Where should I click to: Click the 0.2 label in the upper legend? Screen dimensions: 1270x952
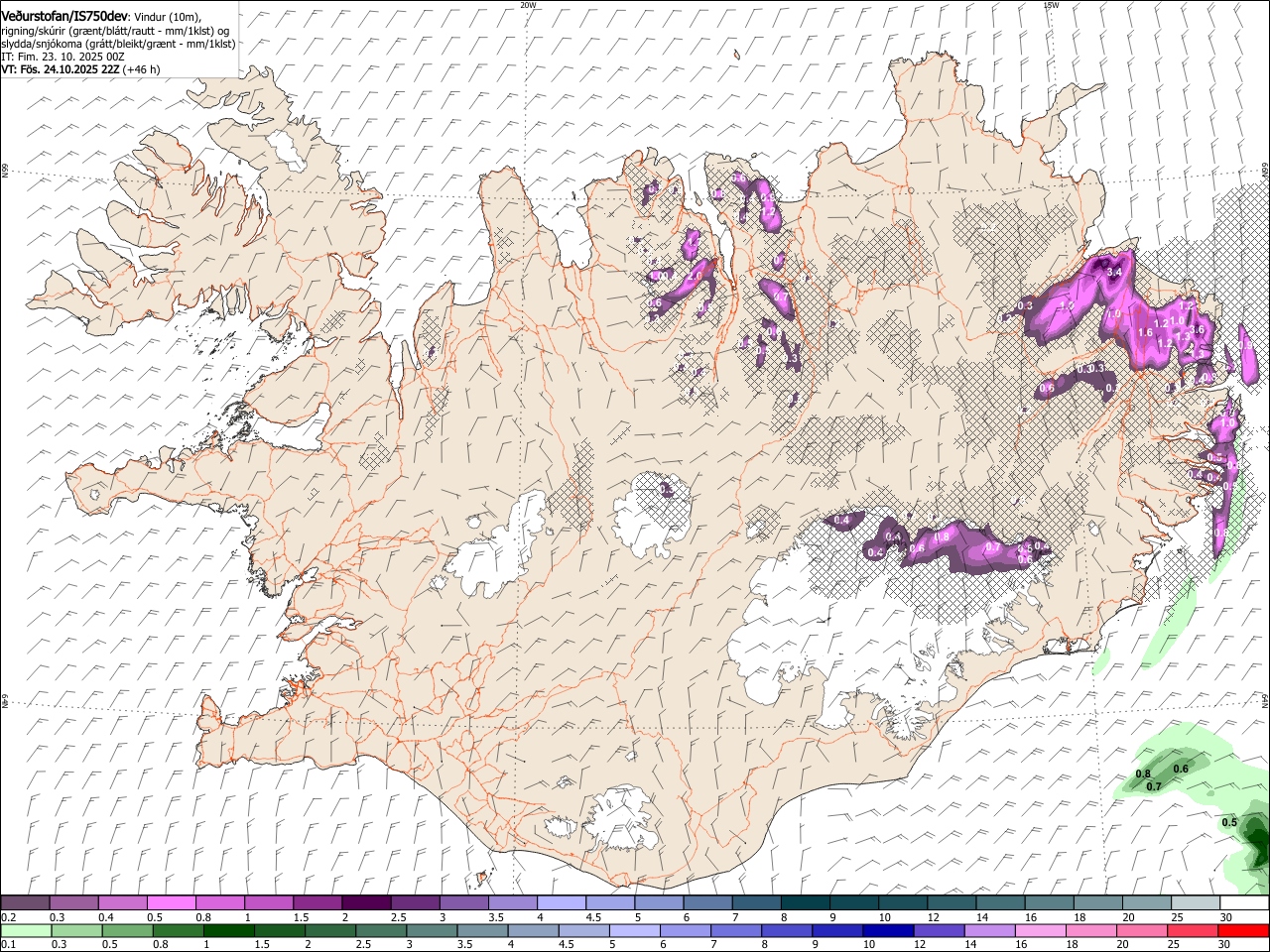click(7, 917)
